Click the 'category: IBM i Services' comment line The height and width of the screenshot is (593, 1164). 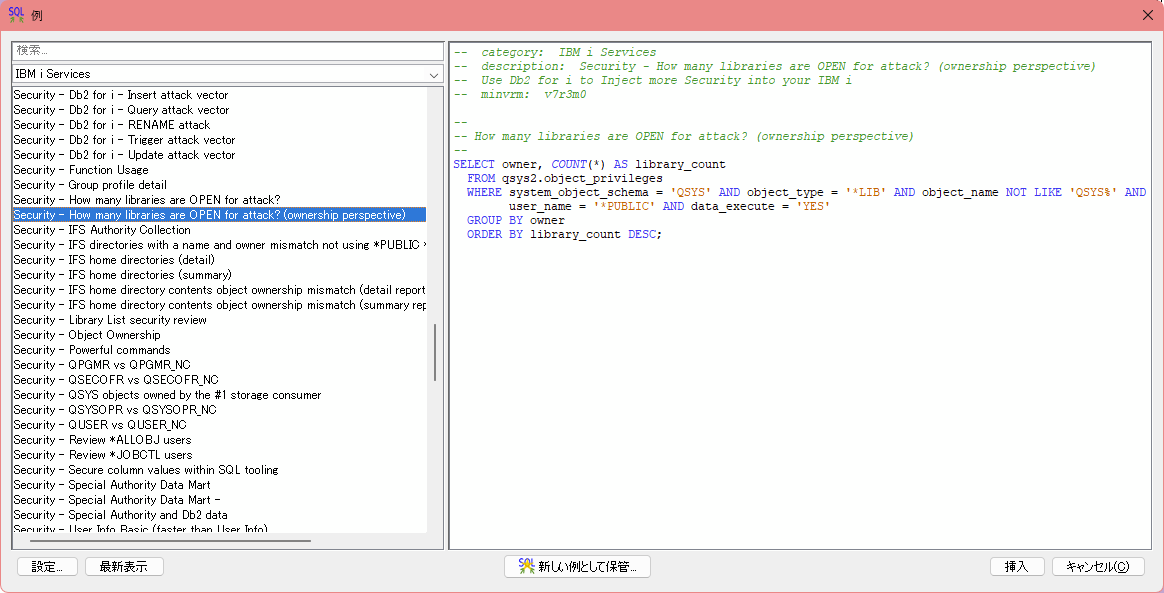point(555,53)
